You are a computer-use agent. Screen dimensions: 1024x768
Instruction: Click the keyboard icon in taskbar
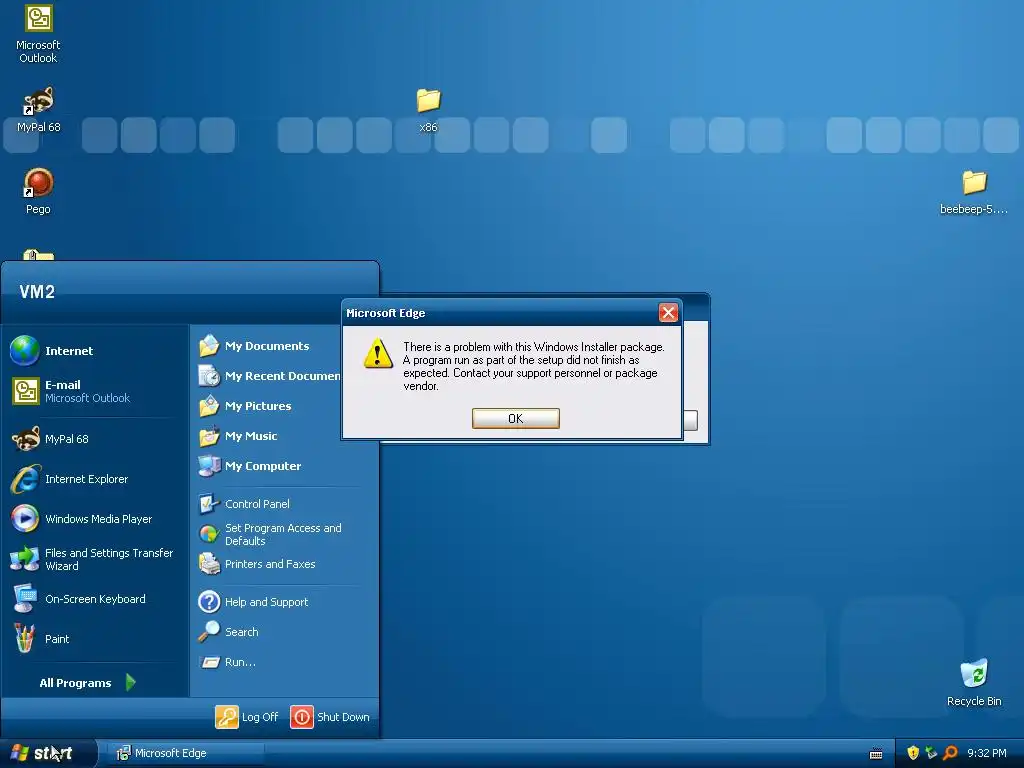tap(876, 754)
